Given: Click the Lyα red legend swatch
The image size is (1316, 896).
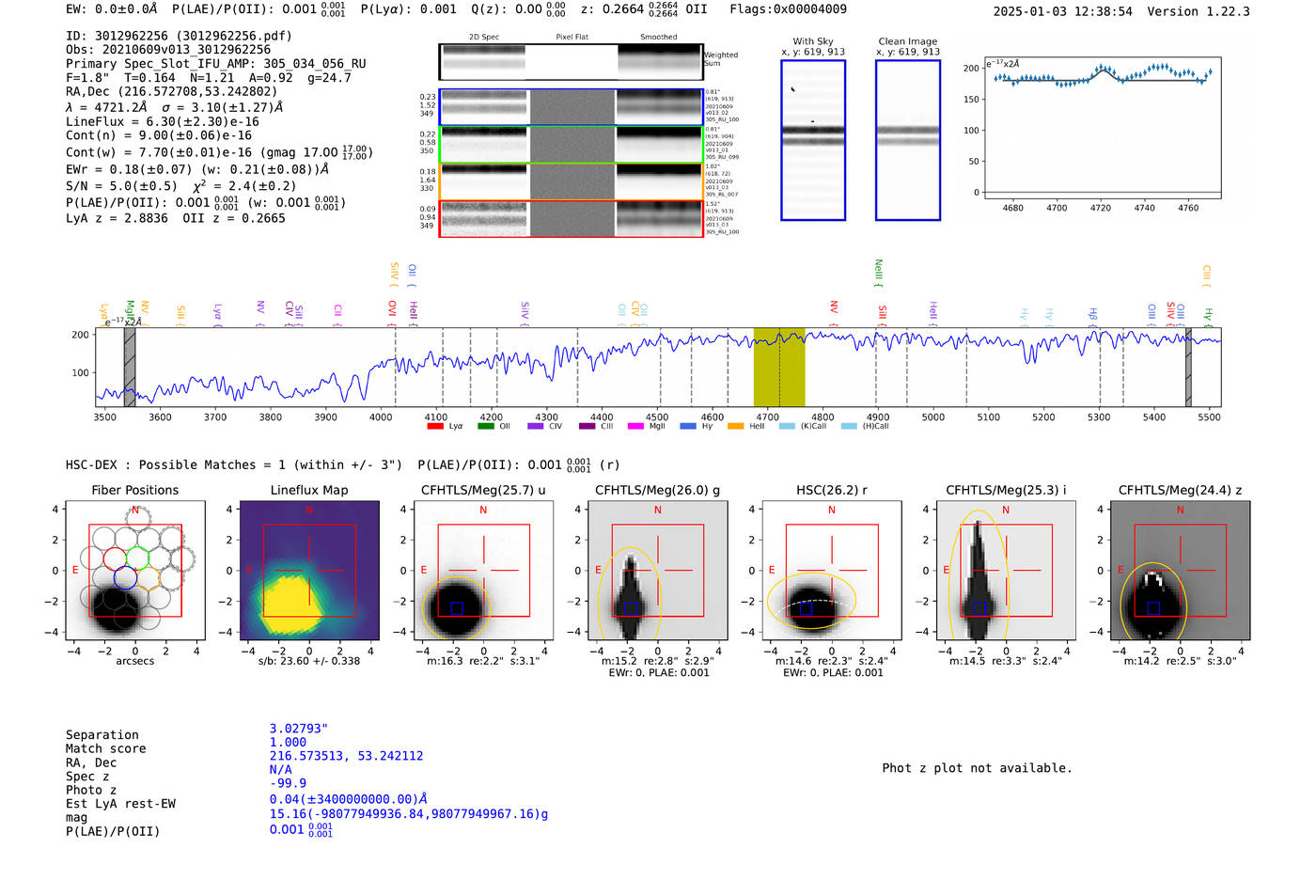Looking at the screenshot, I should [435, 426].
